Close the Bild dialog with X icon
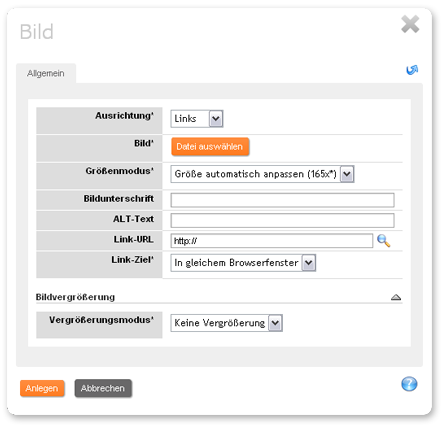The image size is (444, 435). tap(410, 24)
